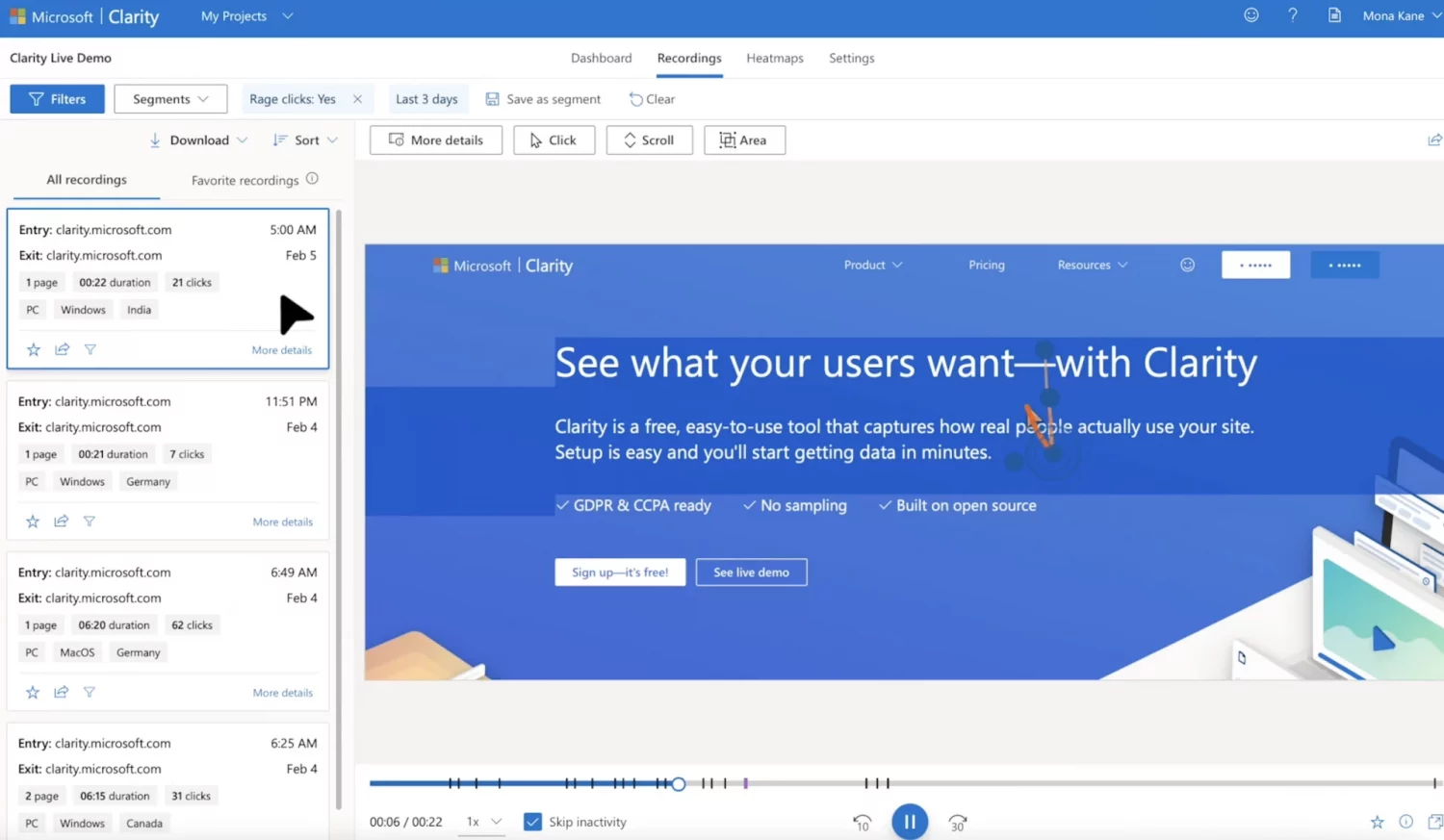Share the 5:00 AM India recording
This screenshot has height=840, width=1444.
point(62,349)
